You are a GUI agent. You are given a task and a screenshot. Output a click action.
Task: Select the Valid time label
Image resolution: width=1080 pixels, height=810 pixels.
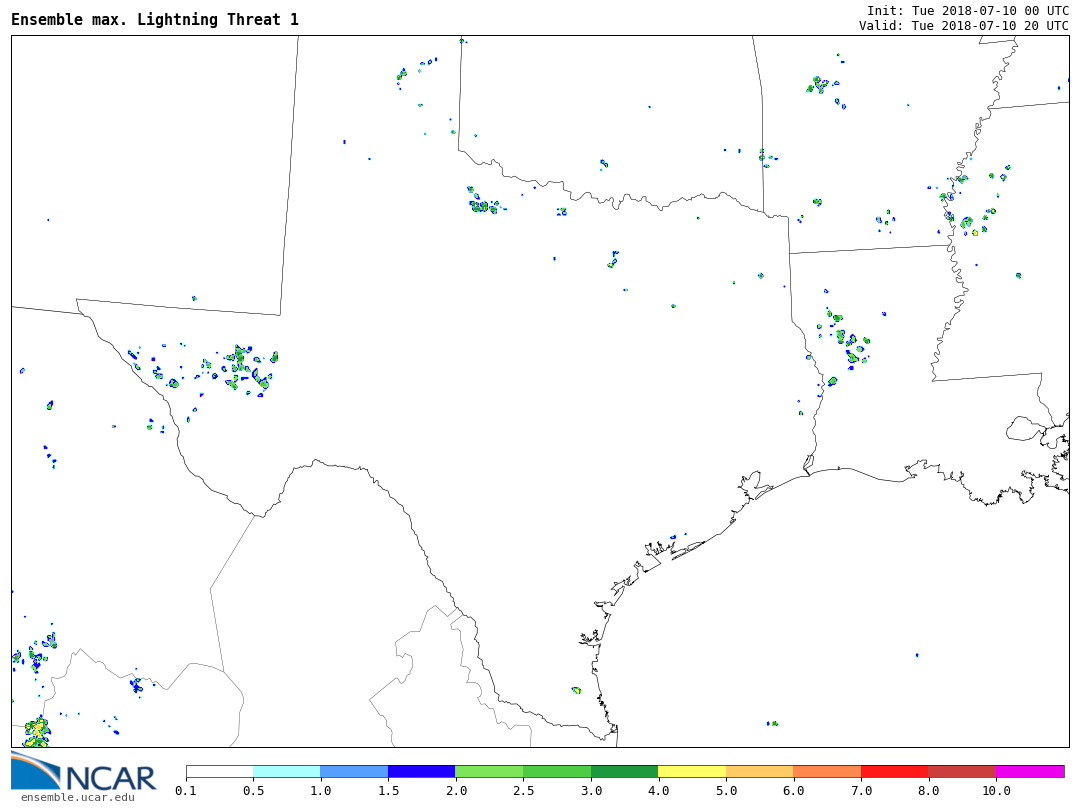[963, 26]
